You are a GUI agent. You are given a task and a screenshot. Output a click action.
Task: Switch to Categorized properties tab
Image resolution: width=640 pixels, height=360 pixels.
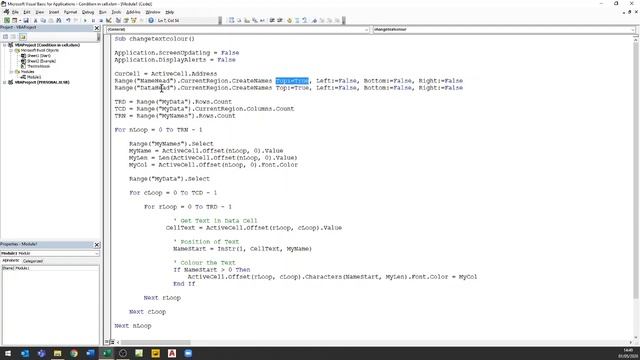click(x=33, y=261)
